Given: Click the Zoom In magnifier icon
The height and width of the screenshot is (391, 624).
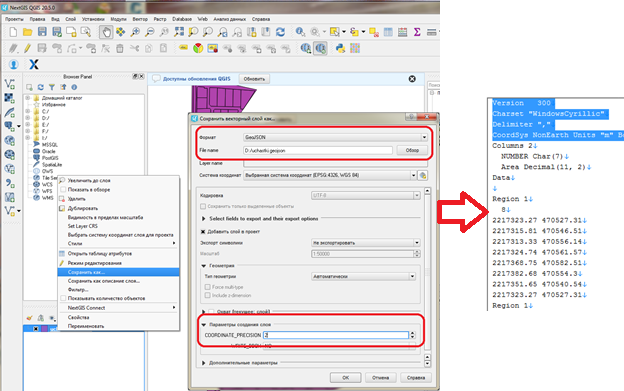Looking at the screenshot, I should [135, 32].
